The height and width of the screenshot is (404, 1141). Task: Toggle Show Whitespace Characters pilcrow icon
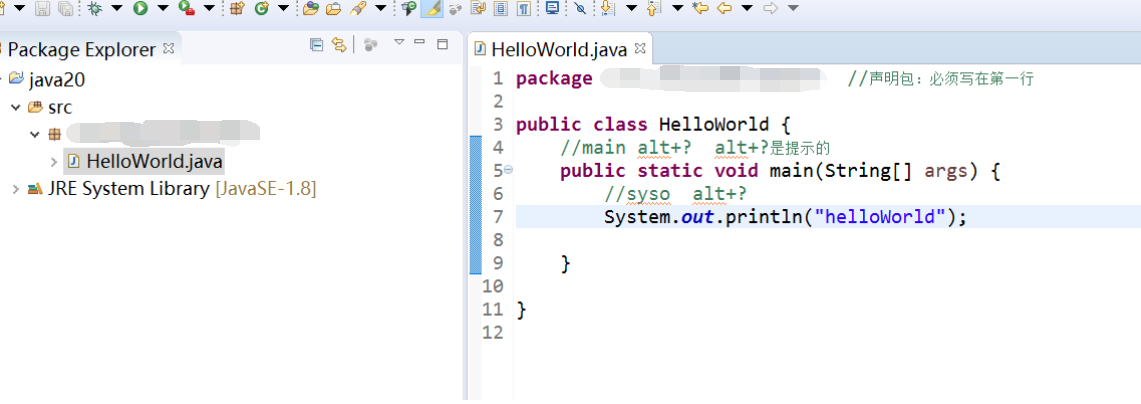point(522,9)
